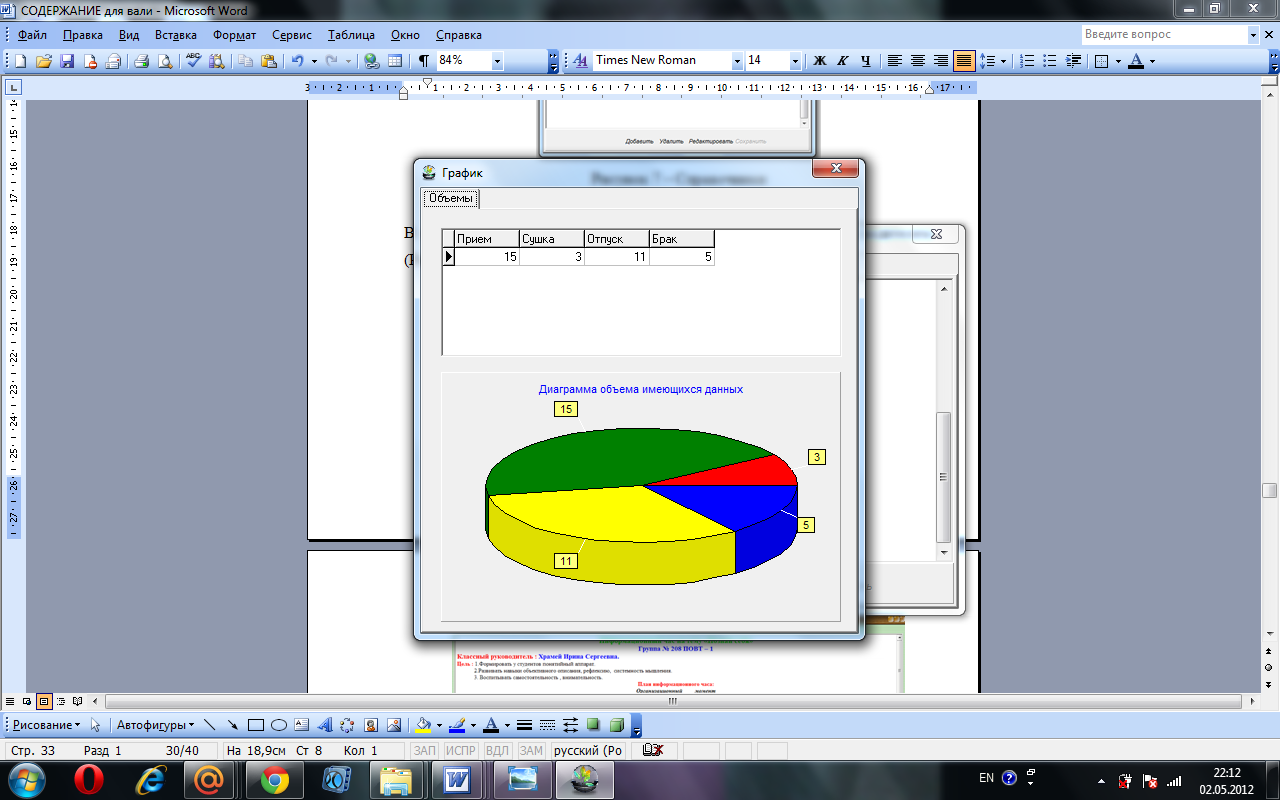The height and width of the screenshot is (800, 1280).
Task: Select the Rectangle drawing tool
Action: [x=255, y=725]
